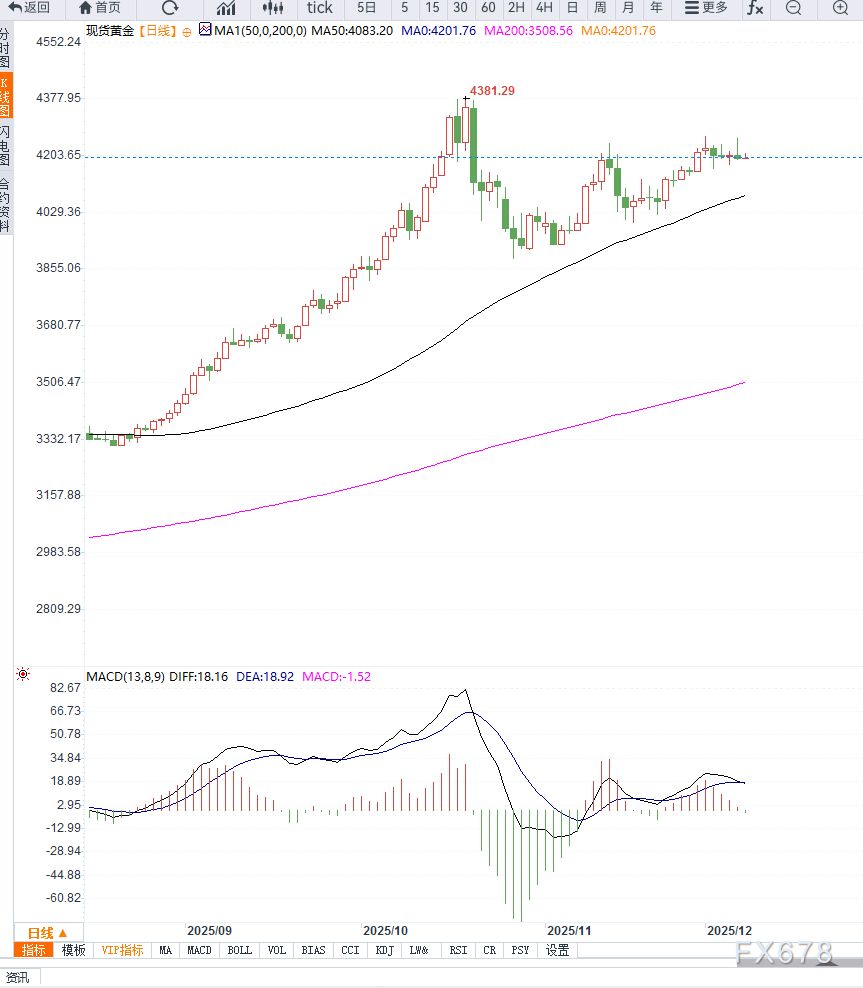Zoom in the chart with plus magnifier

coord(838,8)
